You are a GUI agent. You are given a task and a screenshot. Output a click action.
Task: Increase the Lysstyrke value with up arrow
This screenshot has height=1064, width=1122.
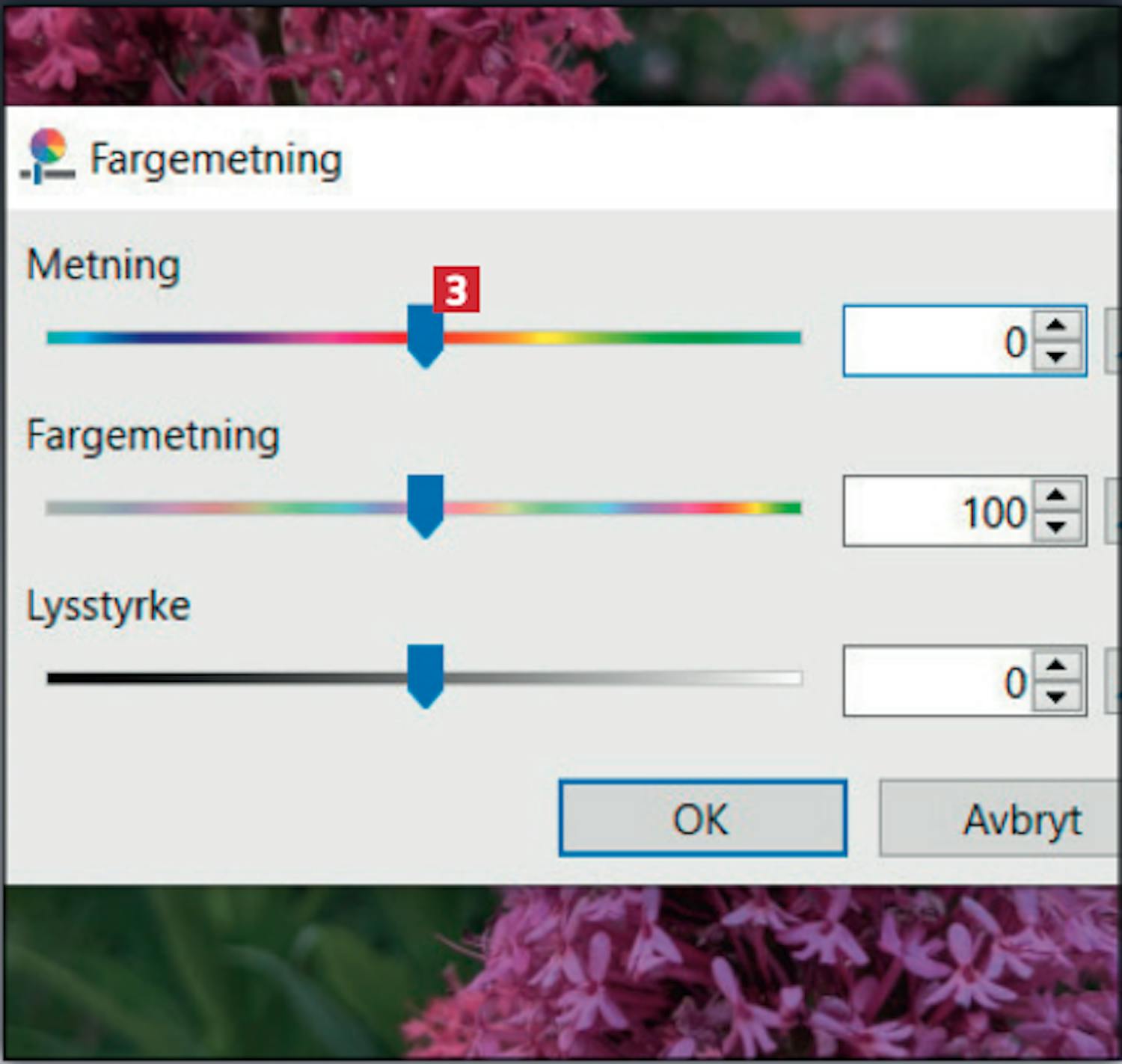(x=1056, y=665)
